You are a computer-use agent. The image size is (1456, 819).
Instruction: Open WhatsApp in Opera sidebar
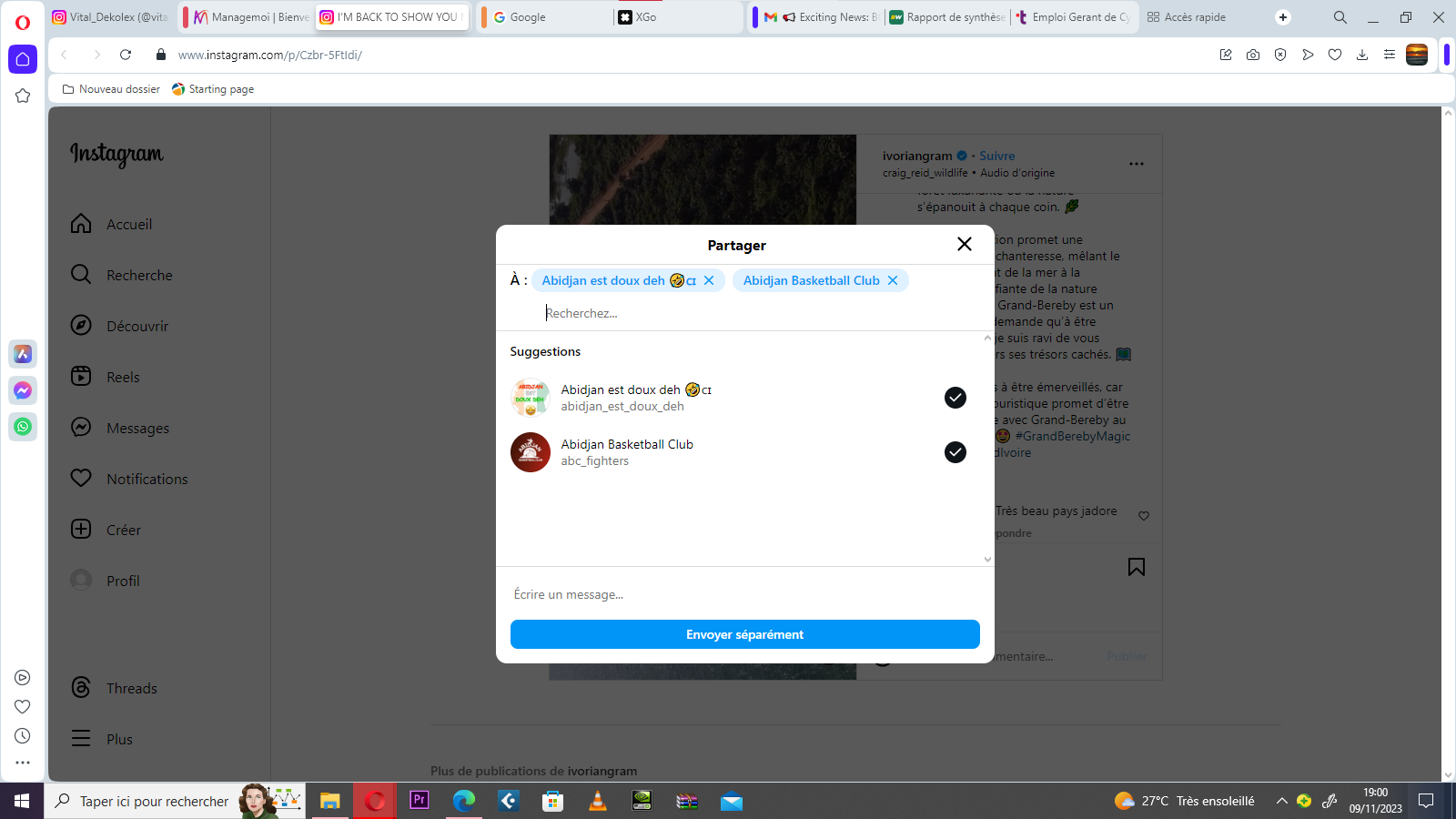pos(23,426)
